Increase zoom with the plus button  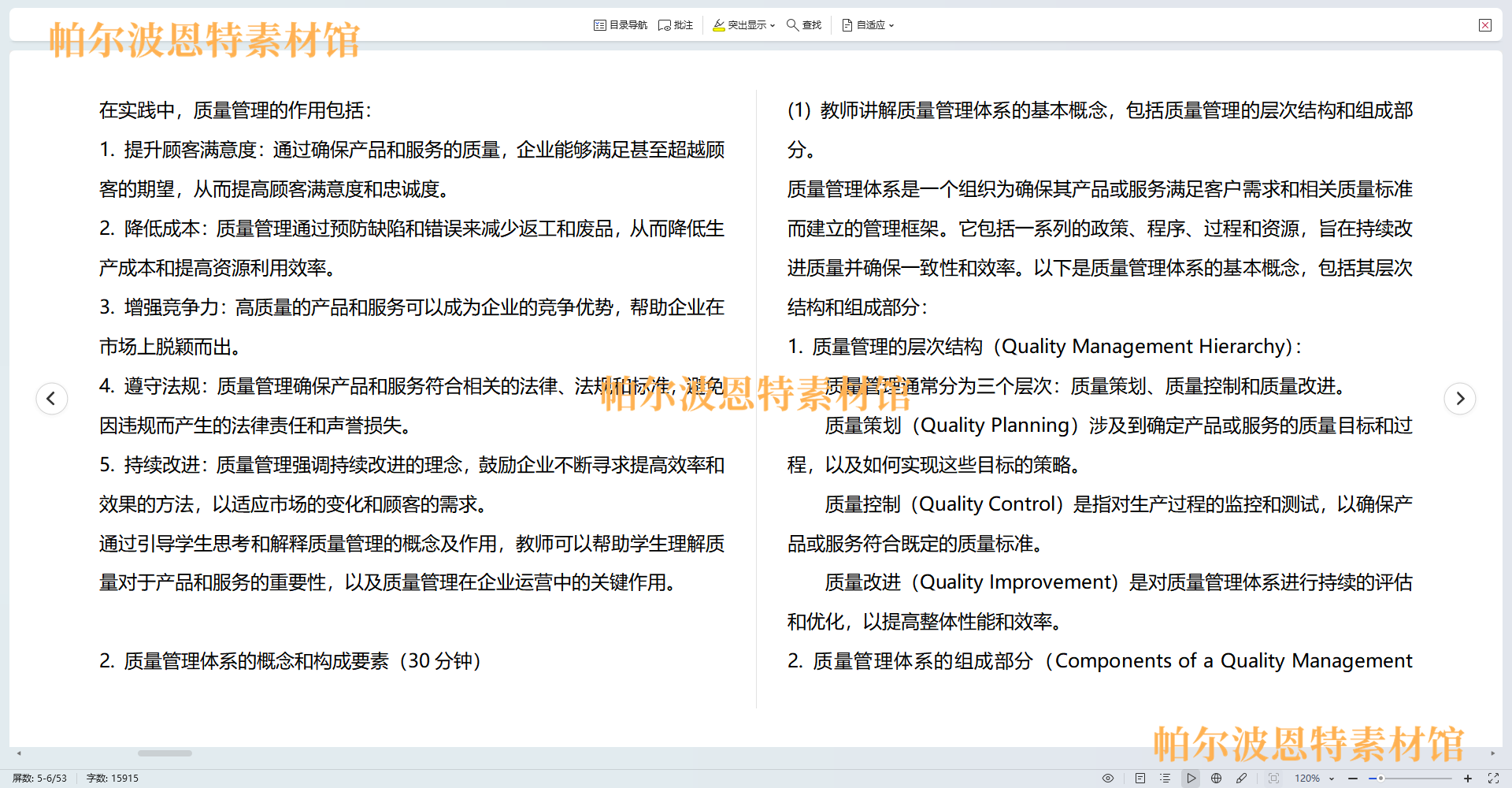click(x=1468, y=778)
